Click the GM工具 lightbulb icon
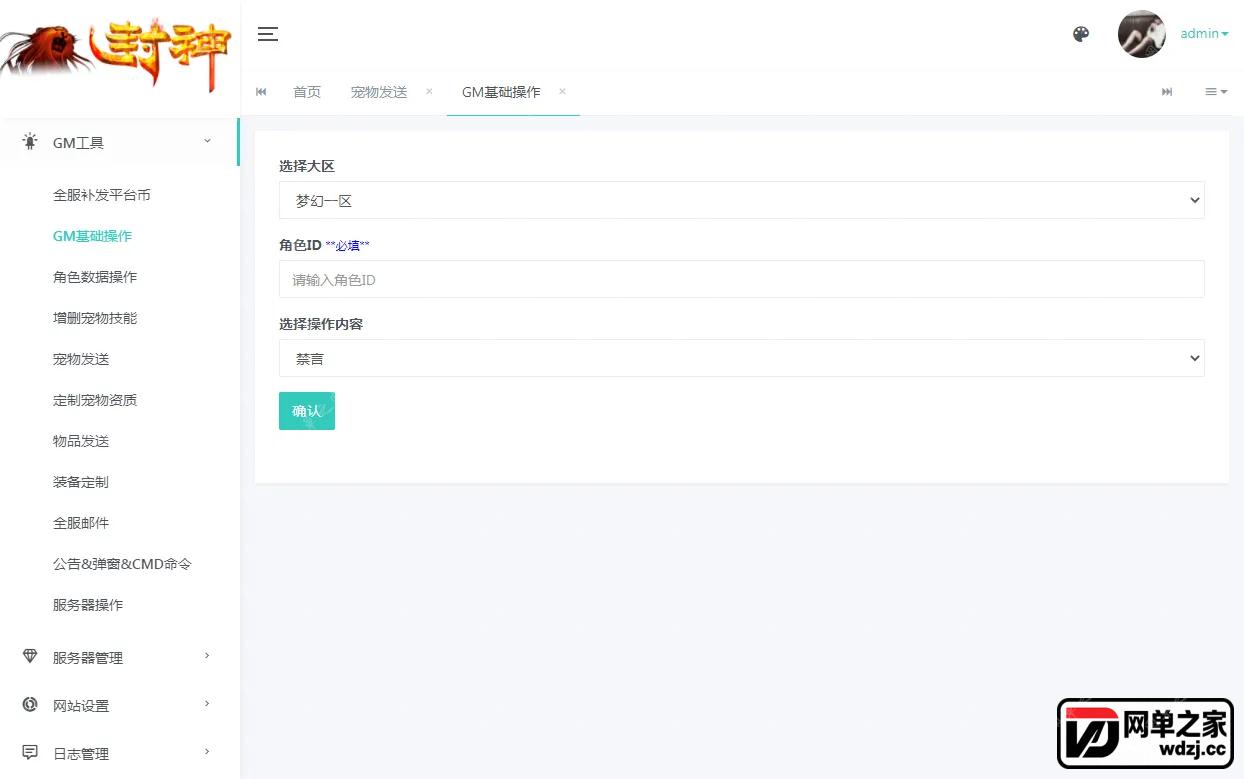The height and width of the screenshot is (779, 1244). tap(30, 142)
